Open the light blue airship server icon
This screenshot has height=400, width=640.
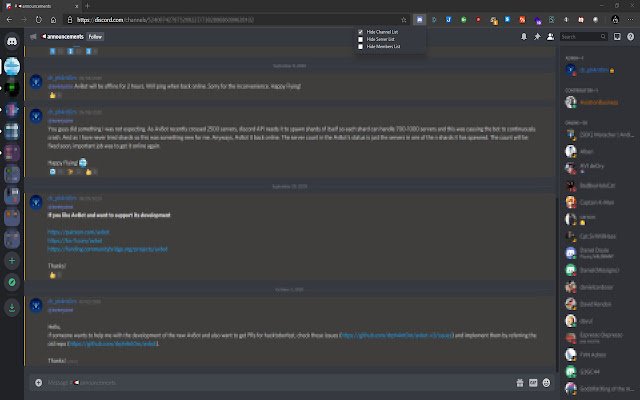[x=12, y=66]
